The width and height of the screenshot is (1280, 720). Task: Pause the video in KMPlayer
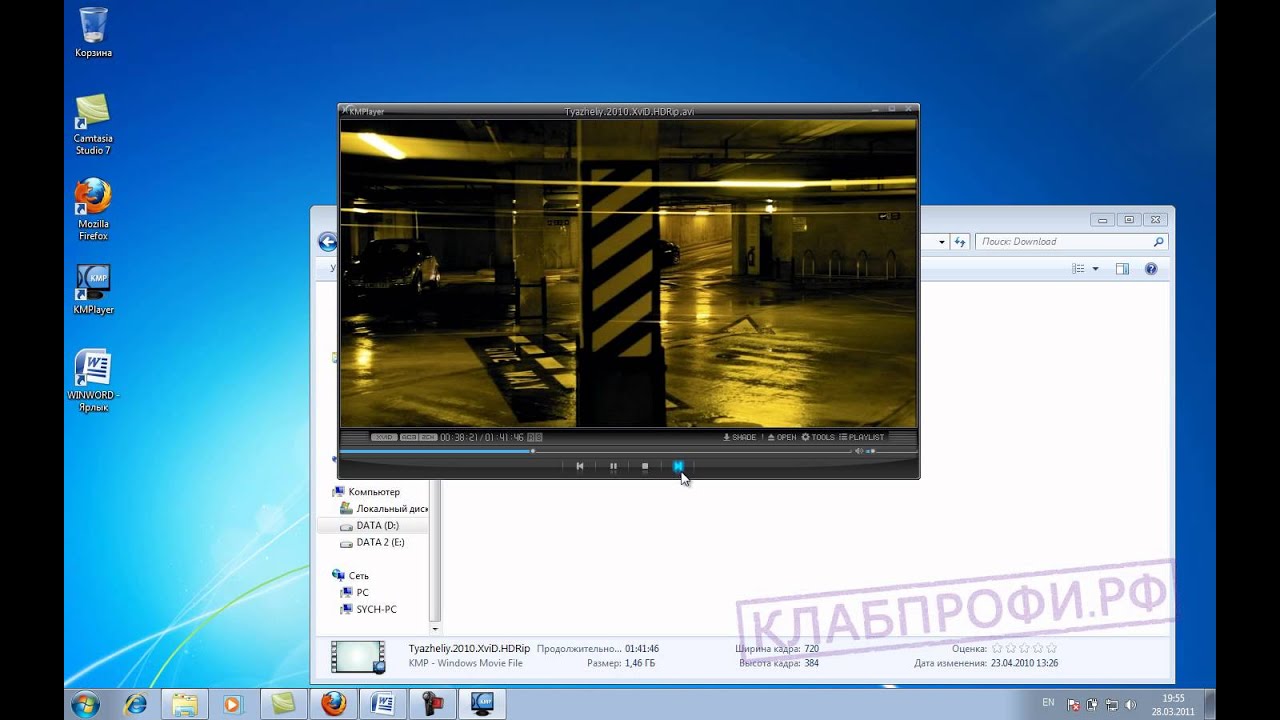click(613, 466)
